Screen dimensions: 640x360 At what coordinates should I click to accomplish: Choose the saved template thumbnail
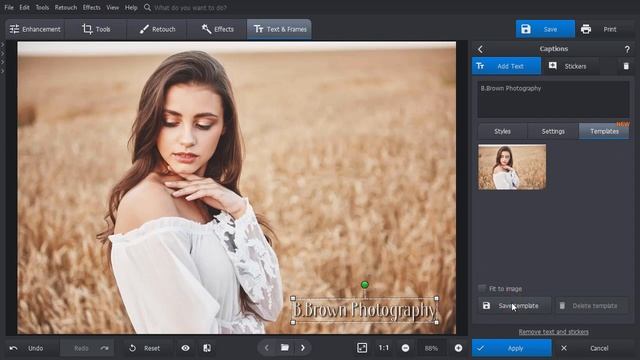pyautogui.click(x=512, y=167)
